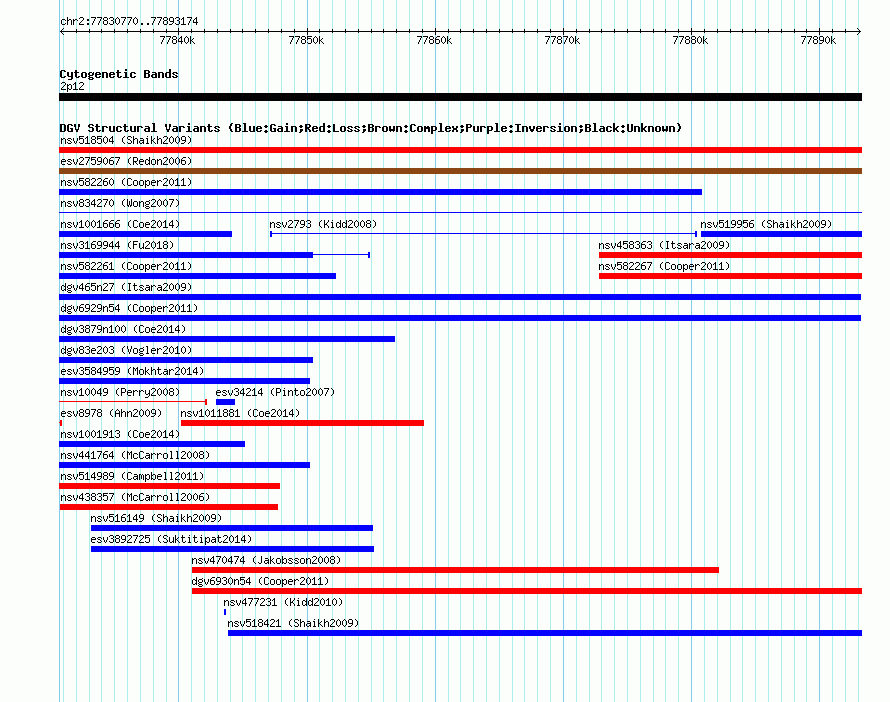Open dgv83e203 (Vogler2010) variant label
Screen dimensions: 890x702
[126, 350]
